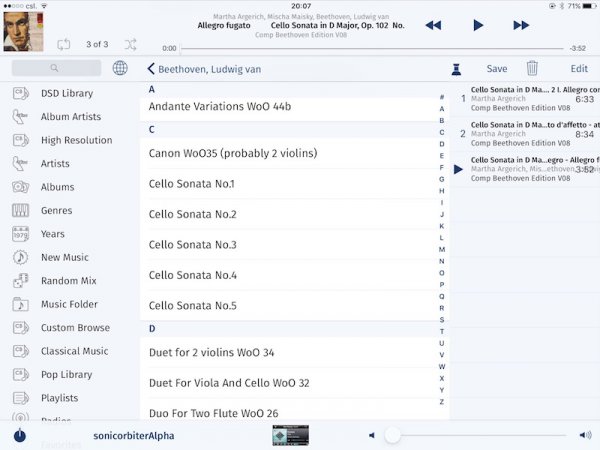The width and height of the screenshot is (600, 450).
Task: Jump to letter M in alphabet index
Action: click(x=442, y=249)
